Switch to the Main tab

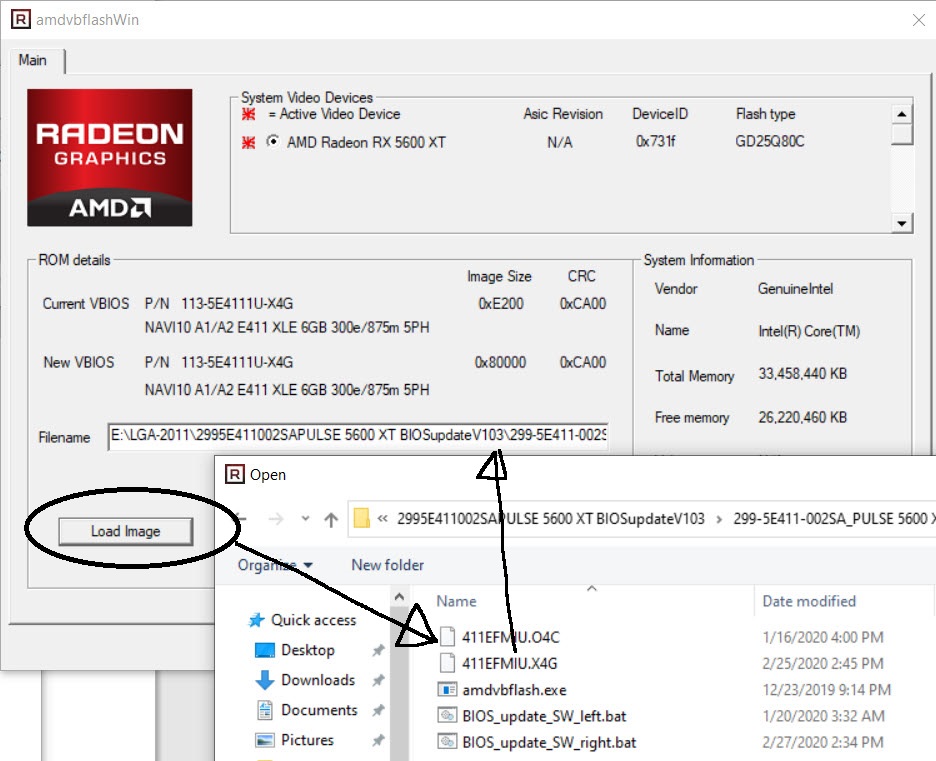33,60
